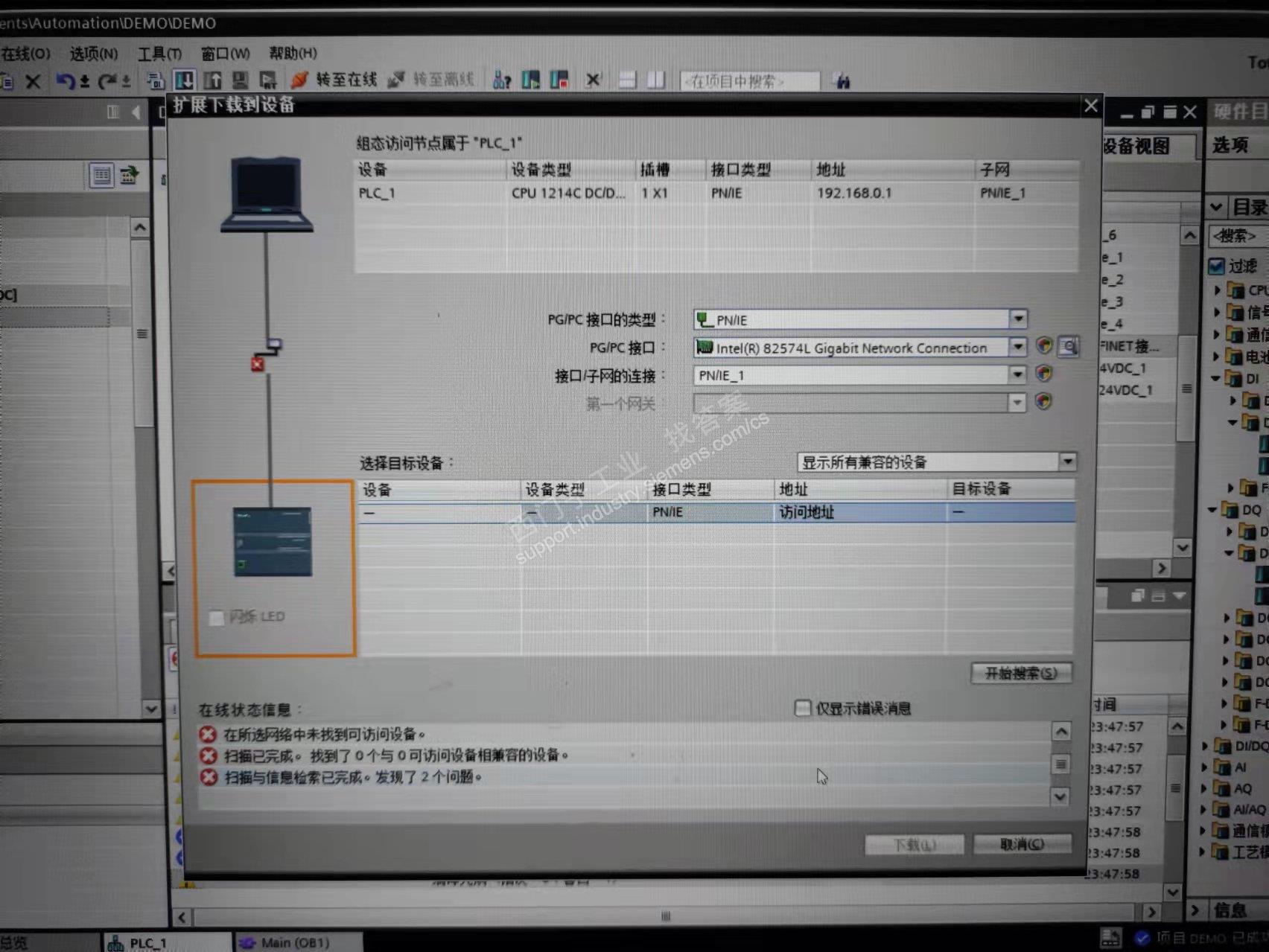Click the AQ catalog folder icon

click(1221, 788)
